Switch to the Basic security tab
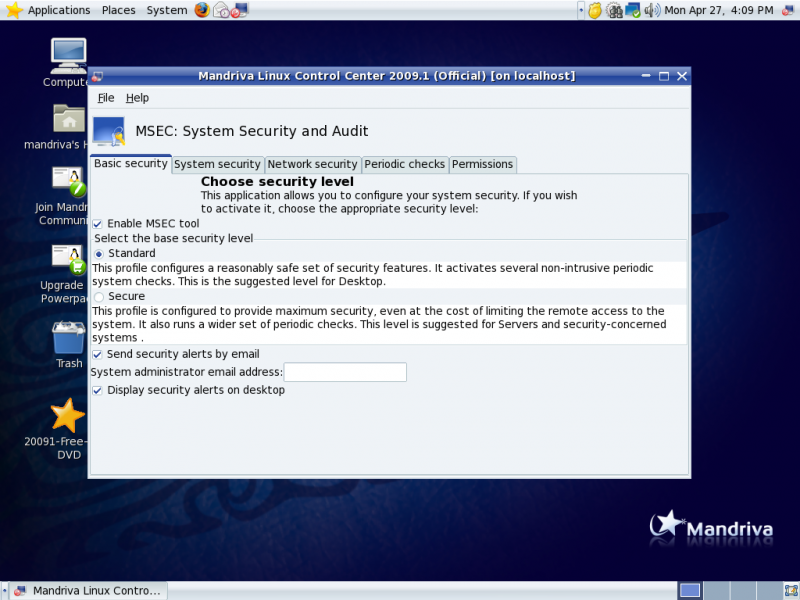 (x=131, y=164)
